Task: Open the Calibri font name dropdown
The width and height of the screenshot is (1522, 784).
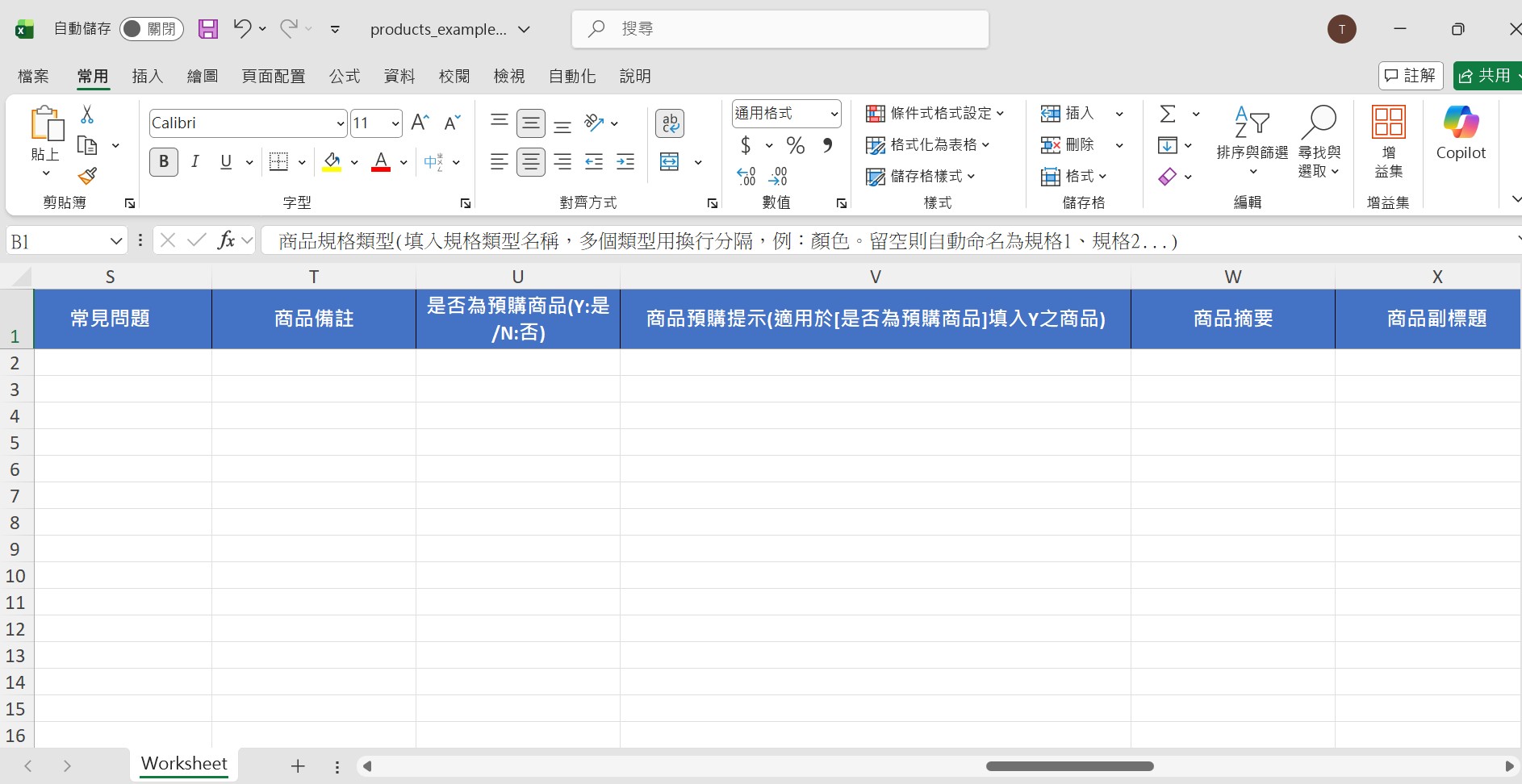Action: click(x=341, y=123)
